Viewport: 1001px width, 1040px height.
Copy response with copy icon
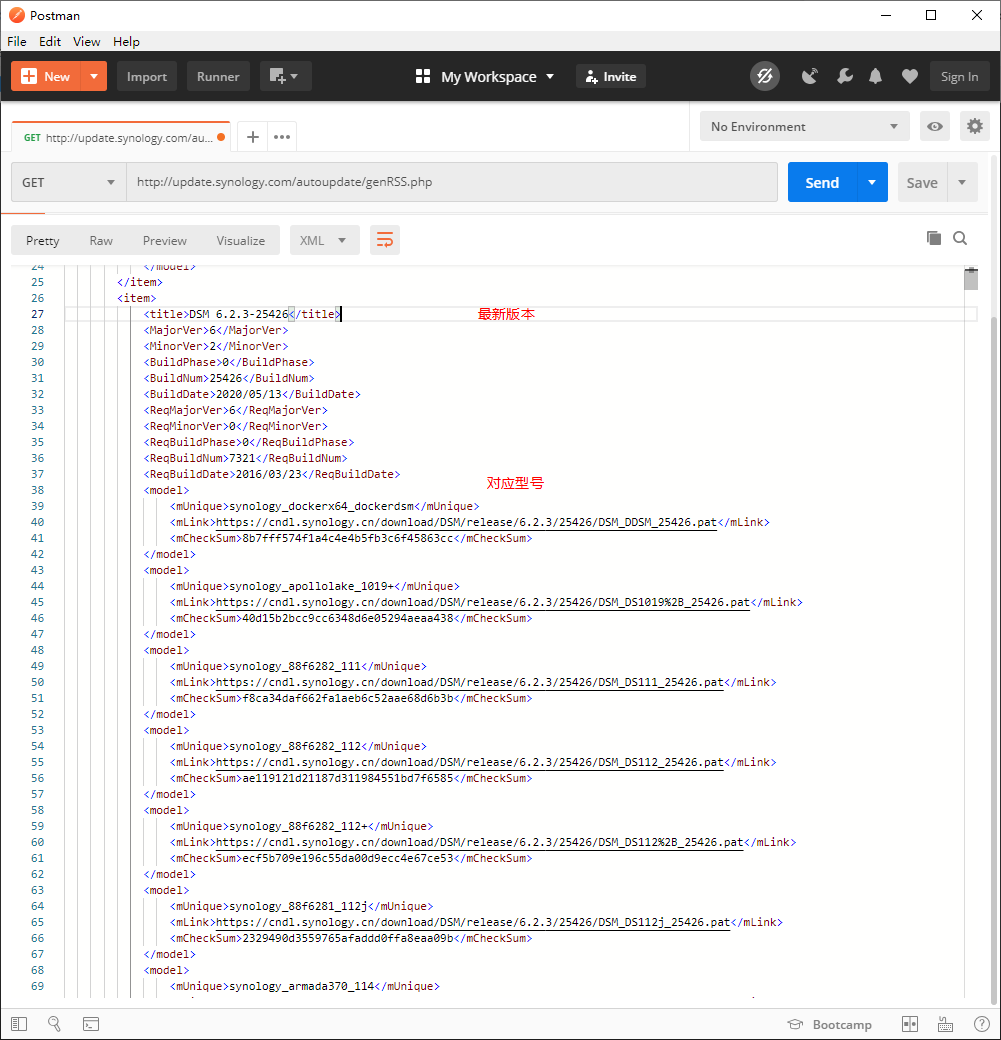pos(933,238)
